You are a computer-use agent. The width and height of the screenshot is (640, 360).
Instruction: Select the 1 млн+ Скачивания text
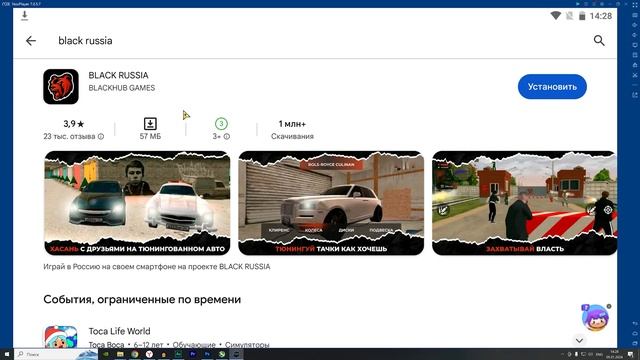tap(292, 130)
